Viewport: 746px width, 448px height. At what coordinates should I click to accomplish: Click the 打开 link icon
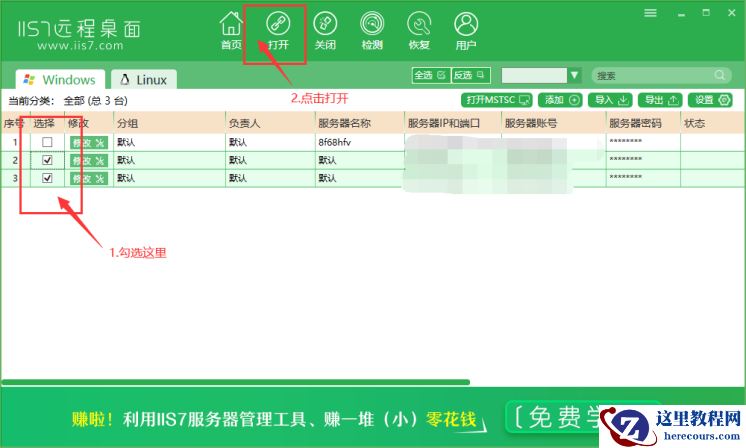(x=278, y=31)
